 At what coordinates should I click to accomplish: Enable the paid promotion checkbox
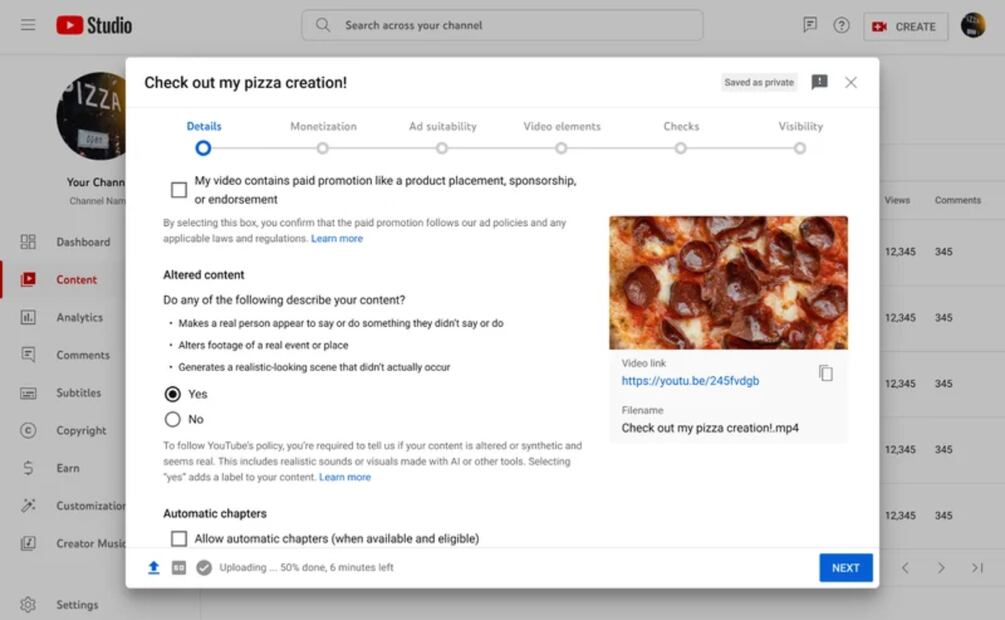pyautogui.click(x=179, y=190)
